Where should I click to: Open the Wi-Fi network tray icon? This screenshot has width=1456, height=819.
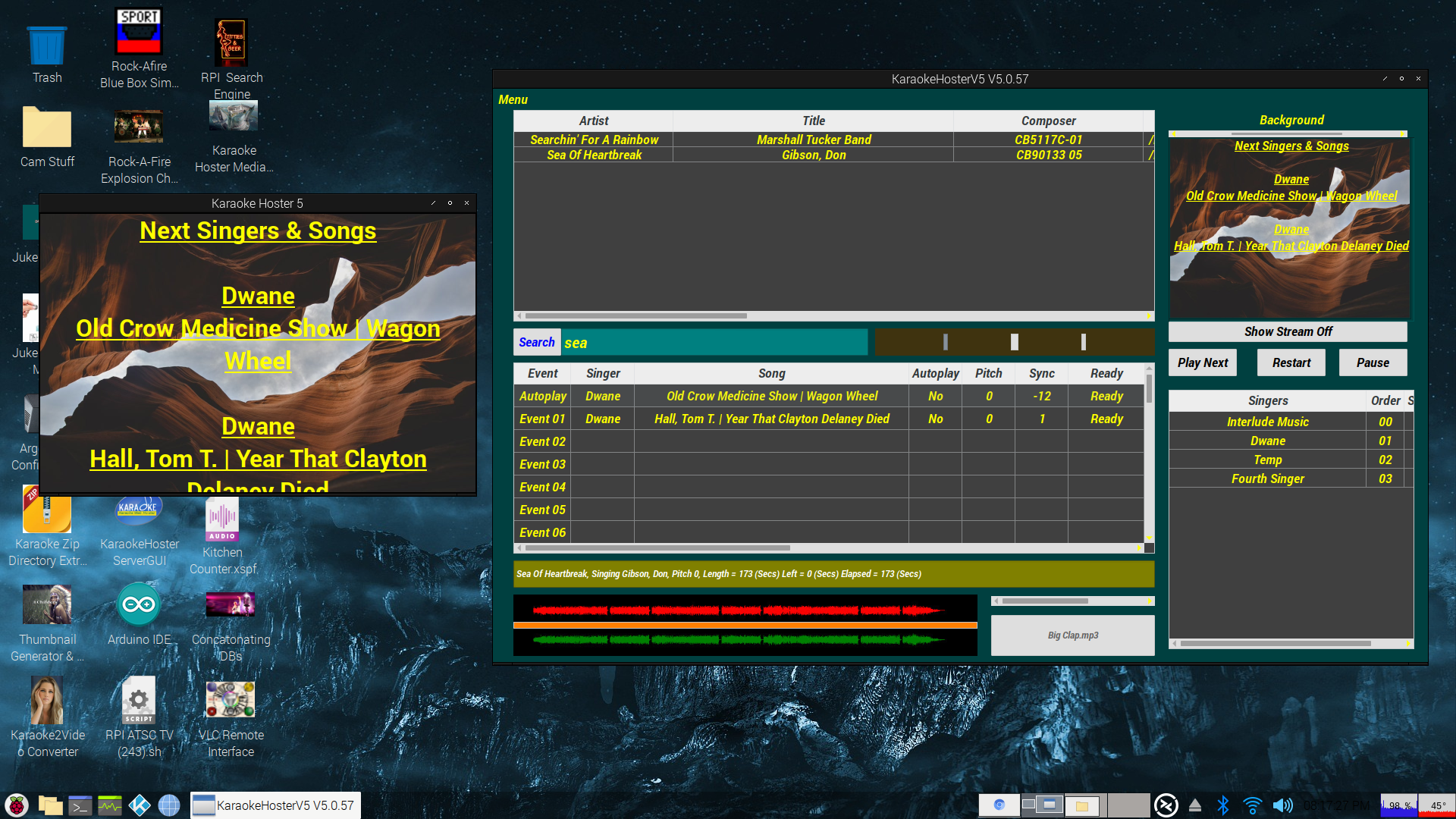click(x=1253, y=805)
